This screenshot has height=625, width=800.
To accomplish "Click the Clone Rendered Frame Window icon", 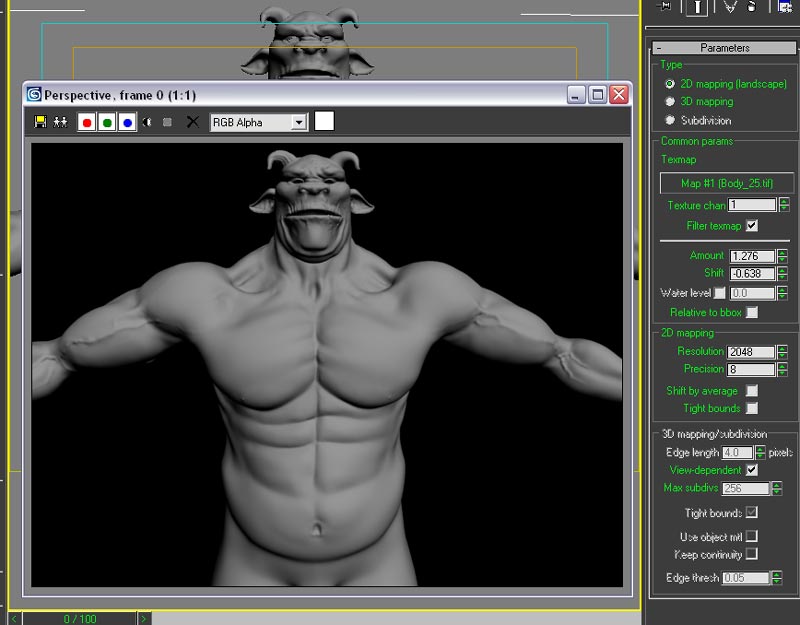I will click(60, 122).
